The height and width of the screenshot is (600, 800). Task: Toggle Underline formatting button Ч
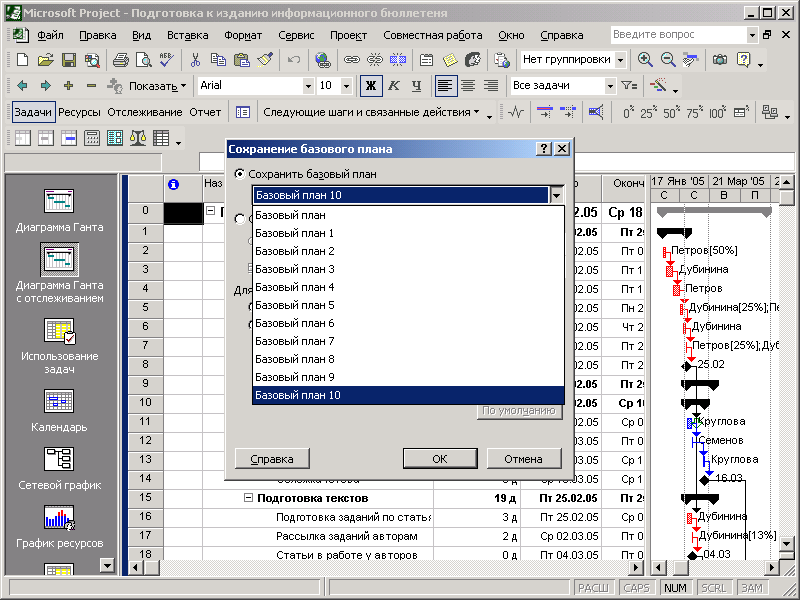pyautogui.click(x=416, y=86)
